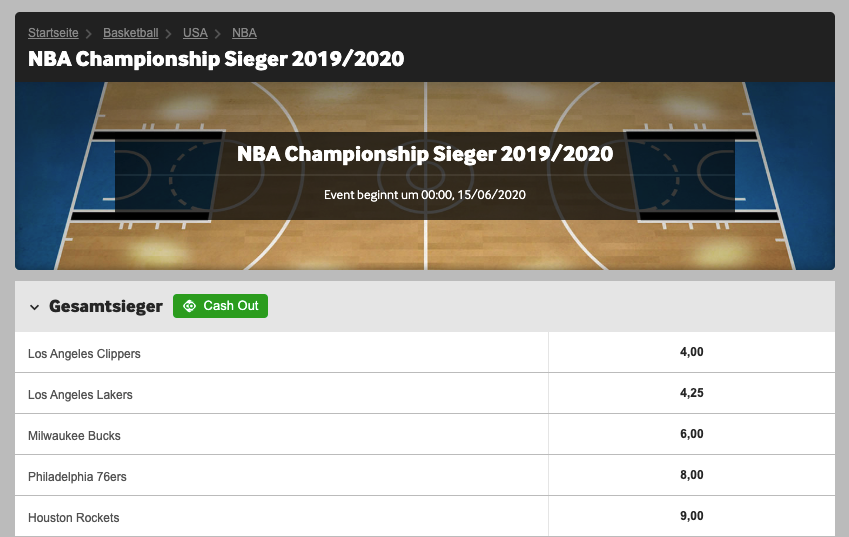
Task: Select Milwaukee Bucks odds 6,00
Action: [691, 434]
